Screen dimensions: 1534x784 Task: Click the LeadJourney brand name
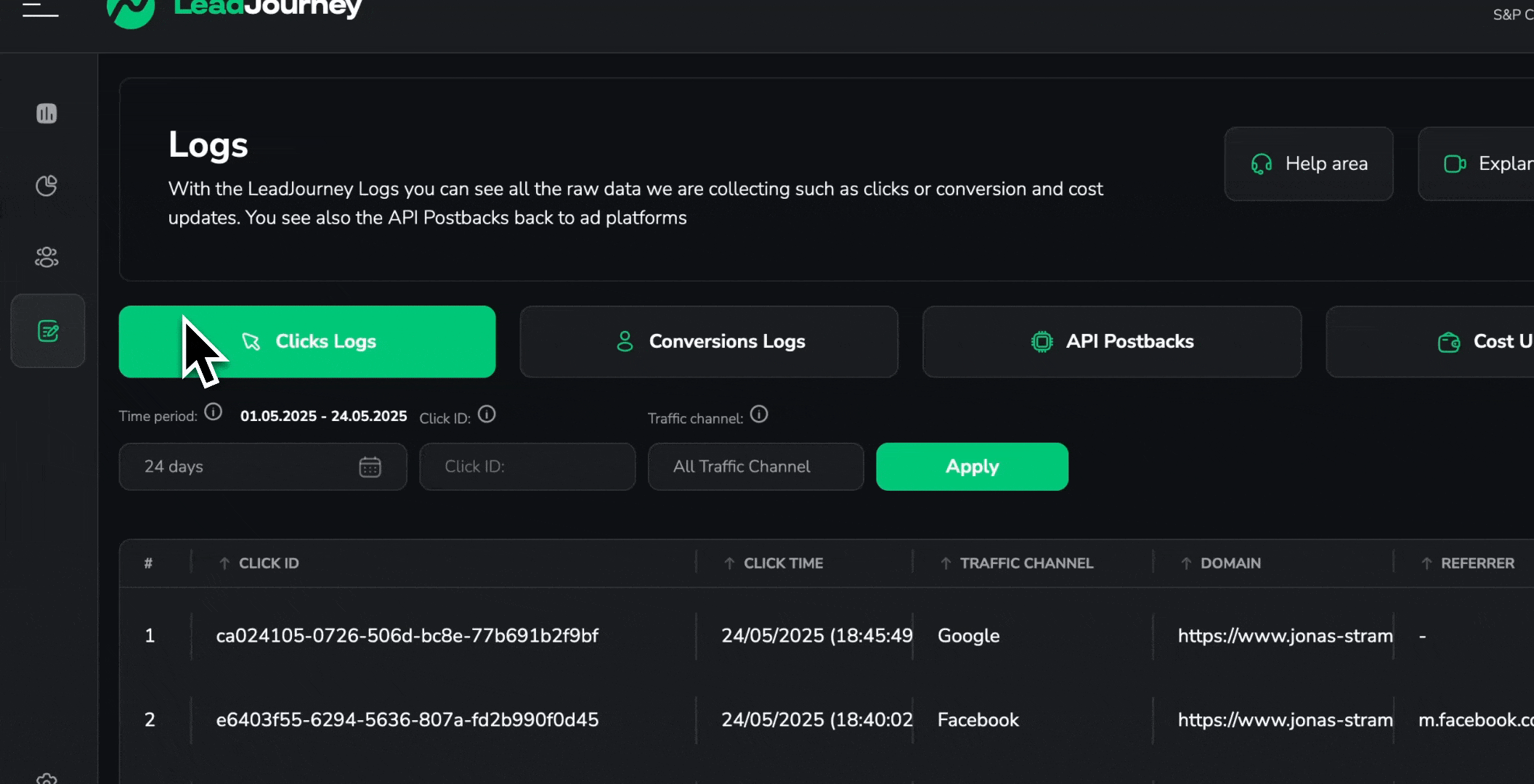(268, 9)
